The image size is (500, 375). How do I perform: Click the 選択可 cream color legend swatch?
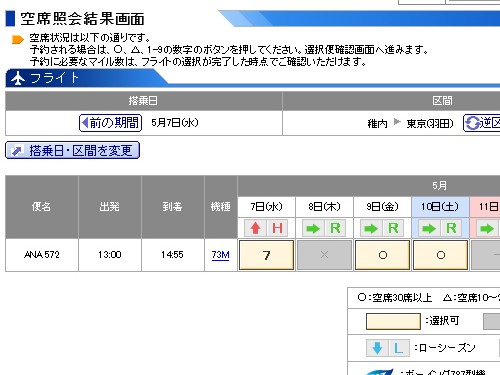[393, 321]
